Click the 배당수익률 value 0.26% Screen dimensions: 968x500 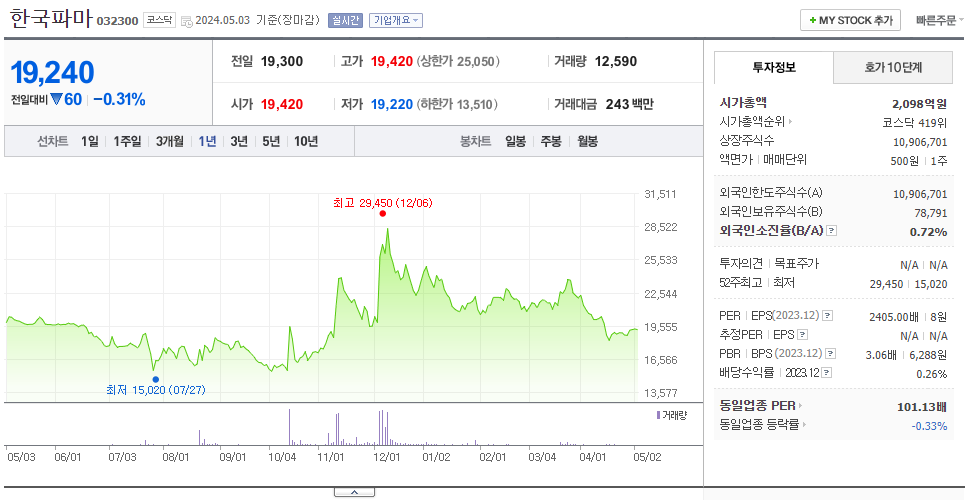932,374
